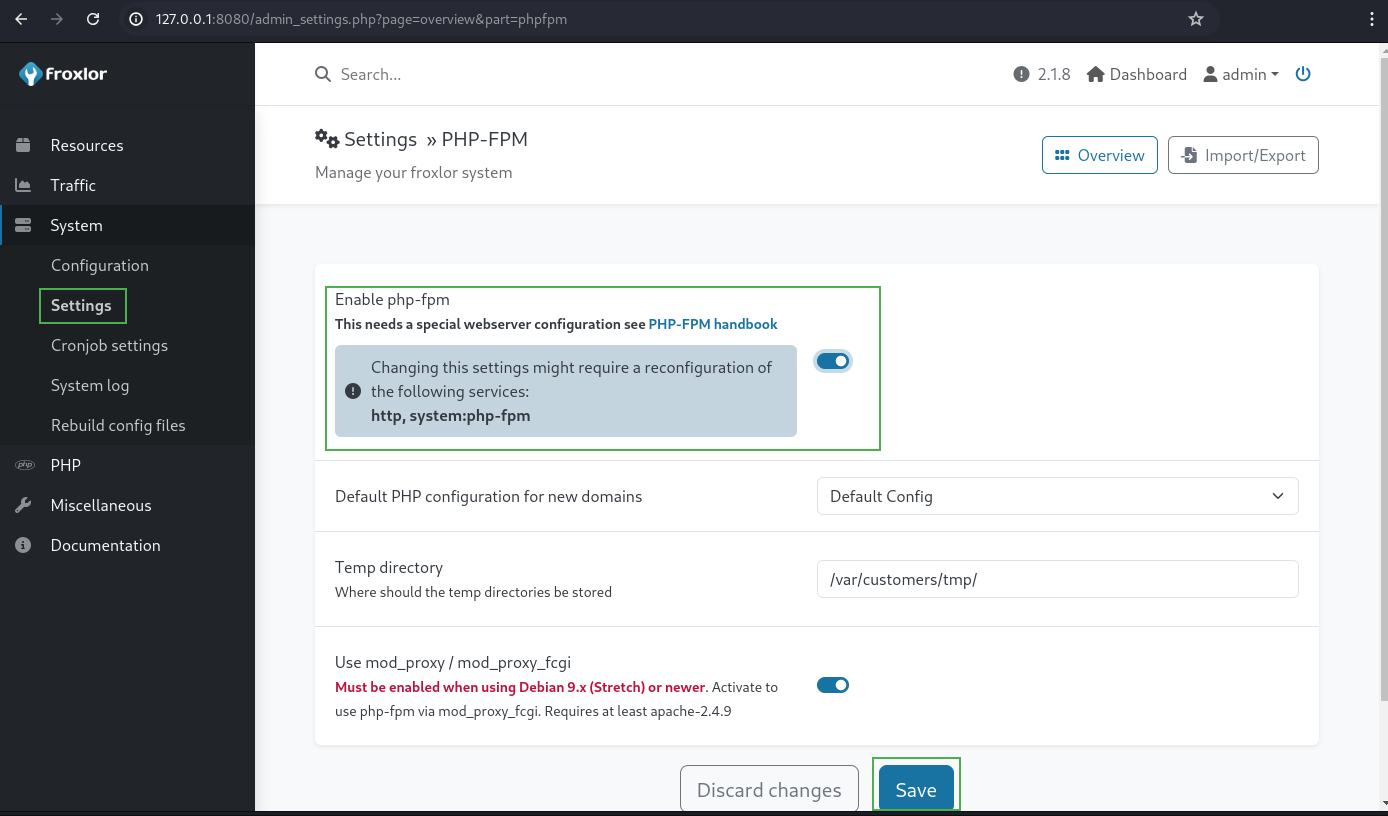Open the Settings submenu item

[x=81, y=305]
